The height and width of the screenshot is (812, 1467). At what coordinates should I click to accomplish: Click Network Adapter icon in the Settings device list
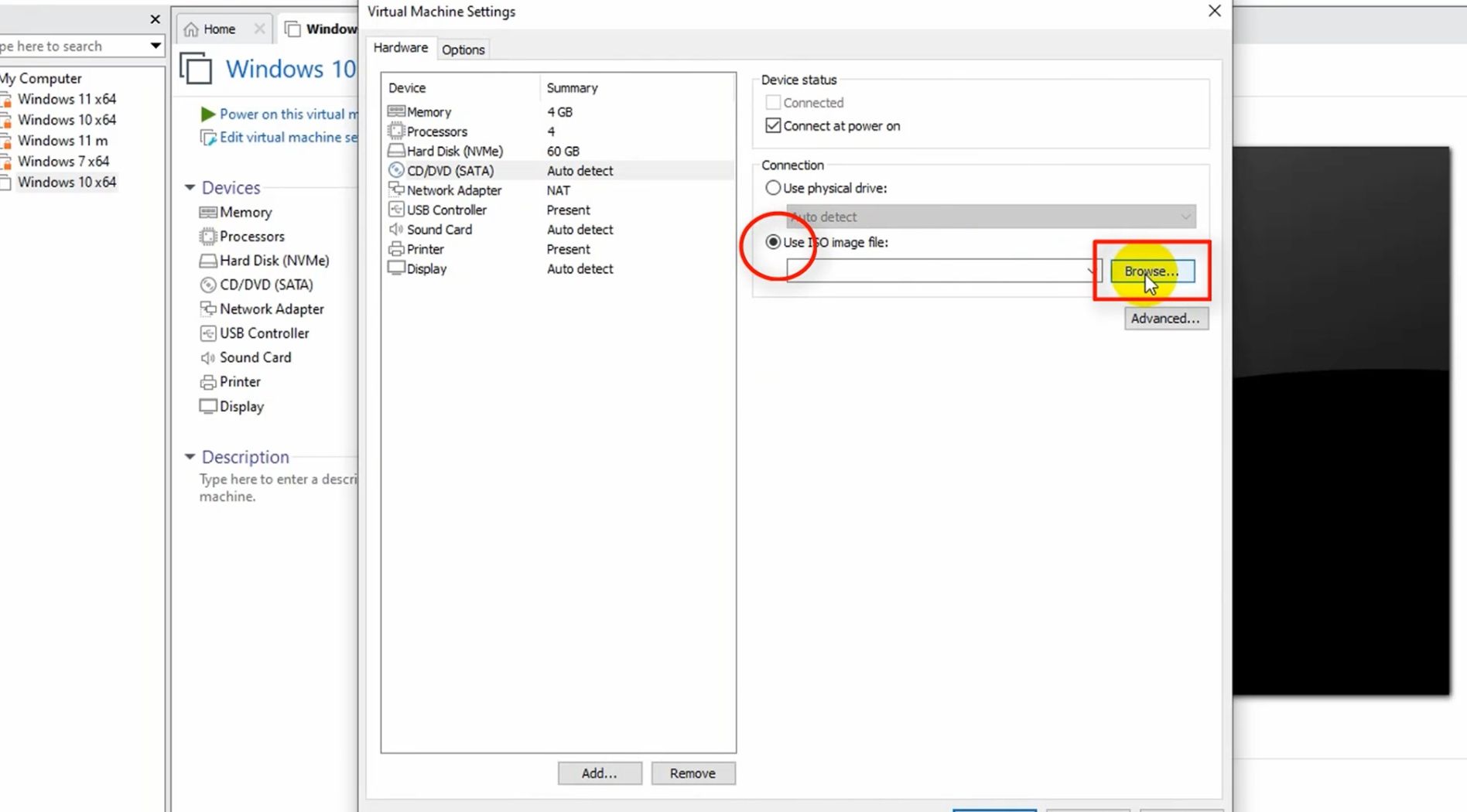coord(396,189)
